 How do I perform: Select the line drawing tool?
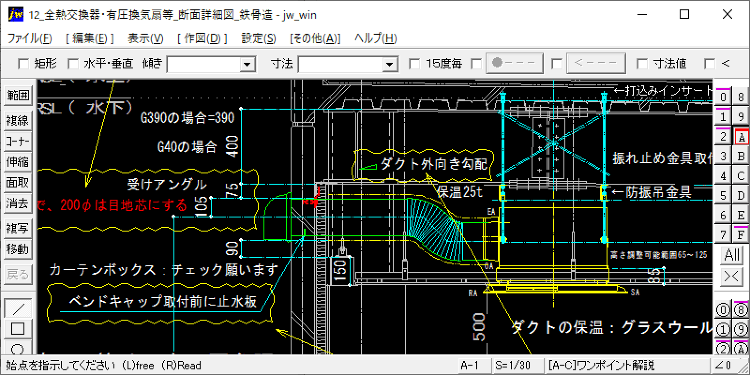(x=18, y=308)
